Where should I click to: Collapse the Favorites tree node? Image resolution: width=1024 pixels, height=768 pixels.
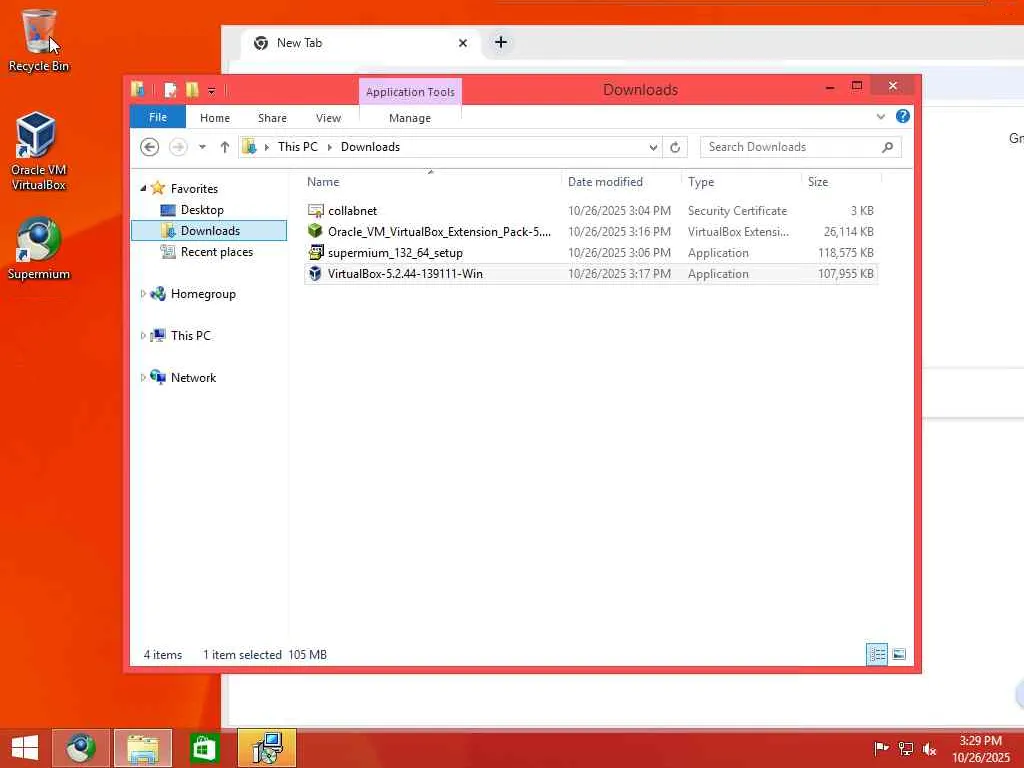pos(143,188)
